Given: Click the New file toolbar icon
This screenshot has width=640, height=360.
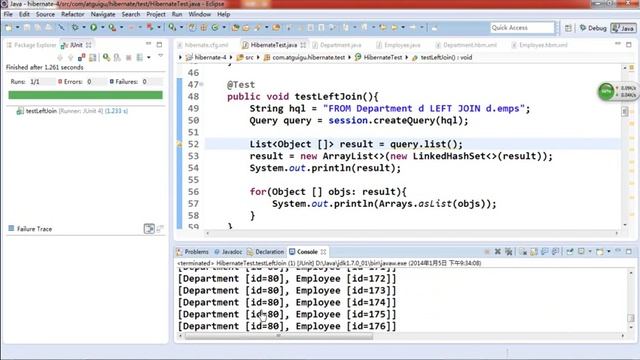Looking at the screenshot, I should 9,27.
